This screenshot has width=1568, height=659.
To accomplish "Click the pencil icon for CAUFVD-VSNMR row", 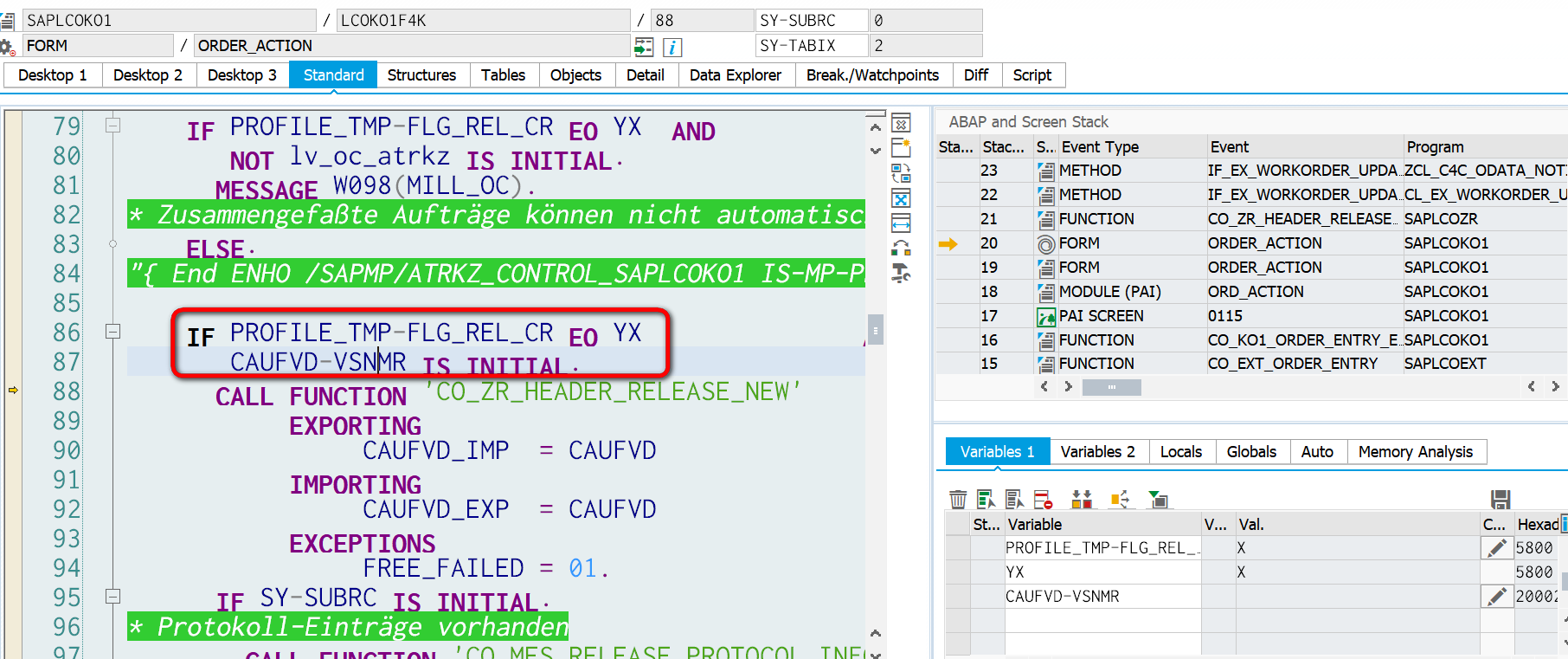I will pyautogui.click(x=1496, y=597).
